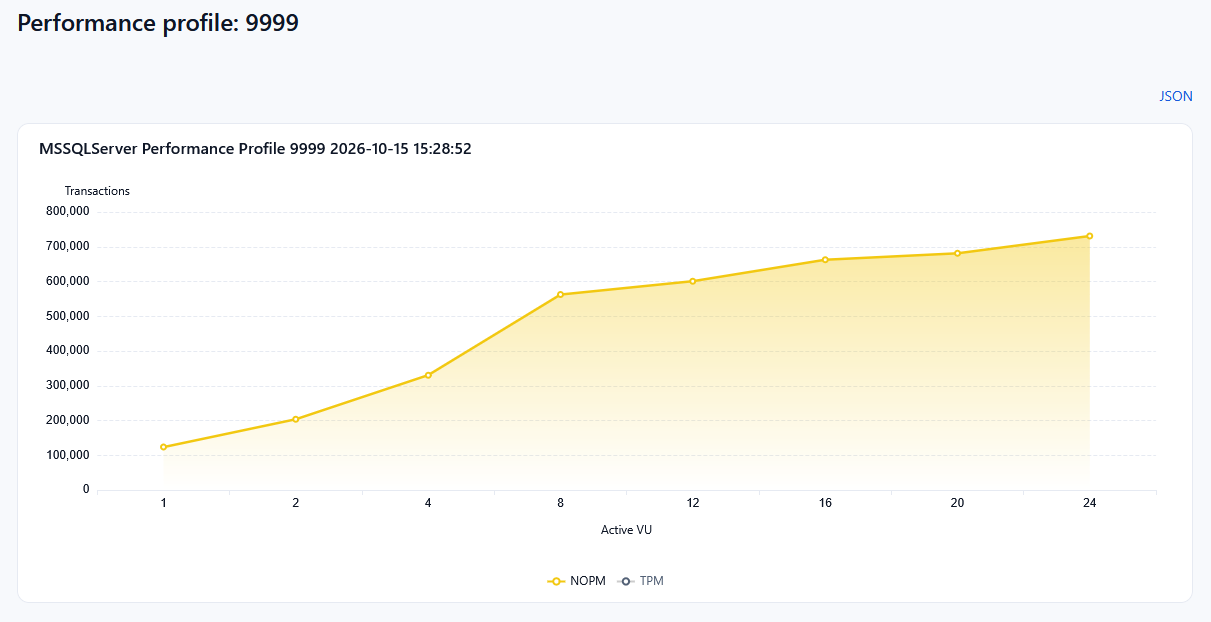Click the x-axis label 24

point(1089,503)
